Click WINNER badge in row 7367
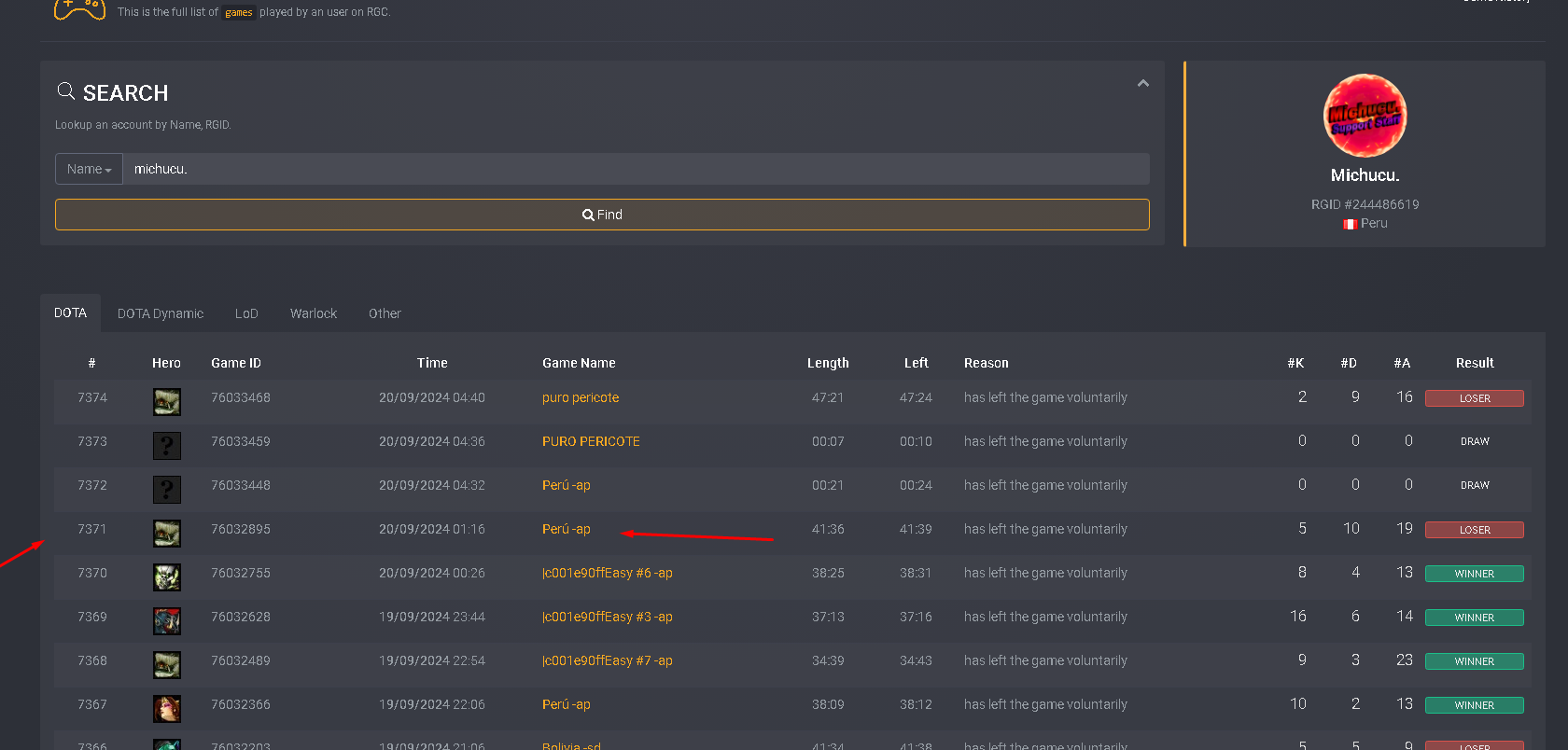This screenshot has width=1568, height=750. pos(1475,705)
